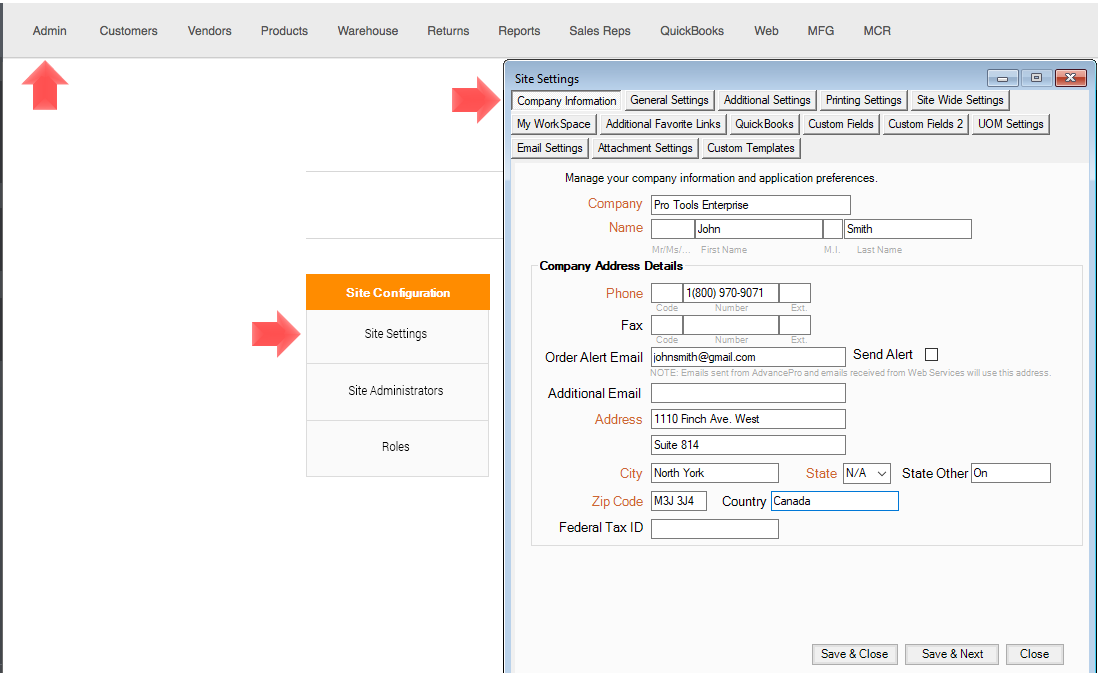Click into the Company name field
1098x673 pixels.
pyautogui.click(x=750, y=205)
